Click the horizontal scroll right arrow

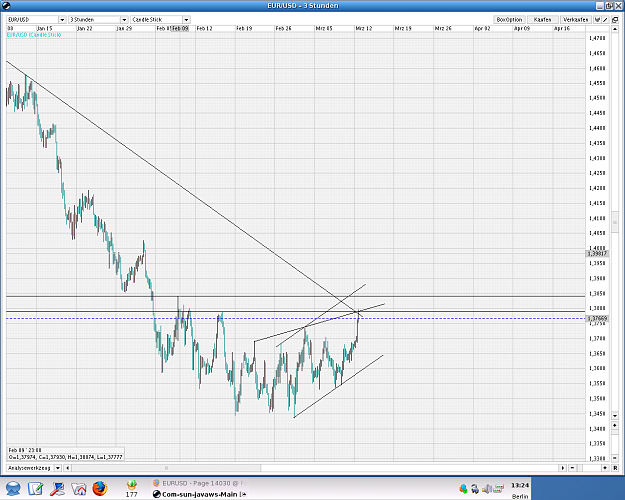pos(563,468)
